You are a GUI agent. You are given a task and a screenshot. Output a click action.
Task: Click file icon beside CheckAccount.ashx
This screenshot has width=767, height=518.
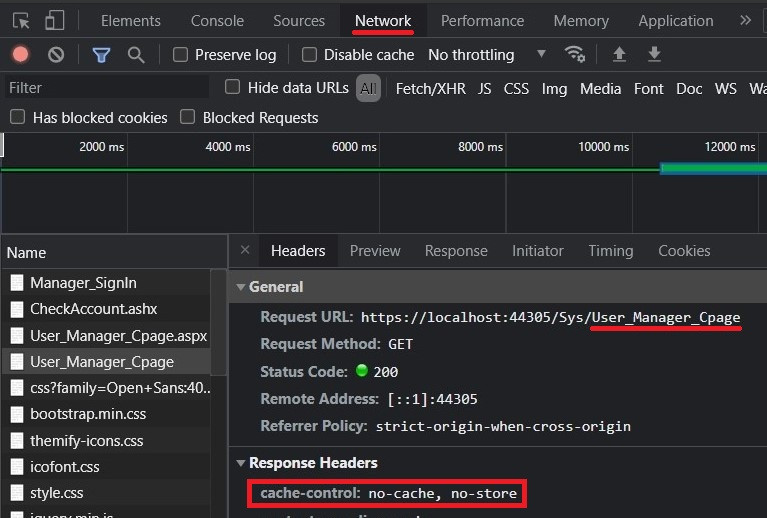coord(17,309)
